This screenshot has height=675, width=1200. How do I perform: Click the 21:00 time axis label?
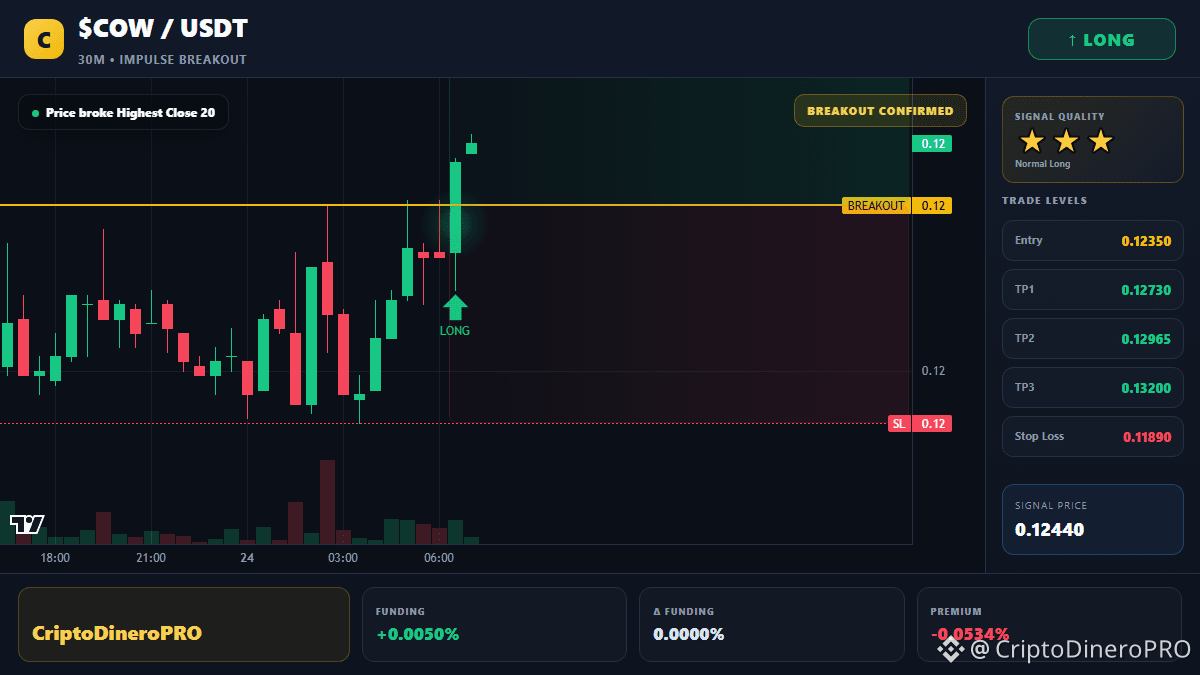[151, 558]
